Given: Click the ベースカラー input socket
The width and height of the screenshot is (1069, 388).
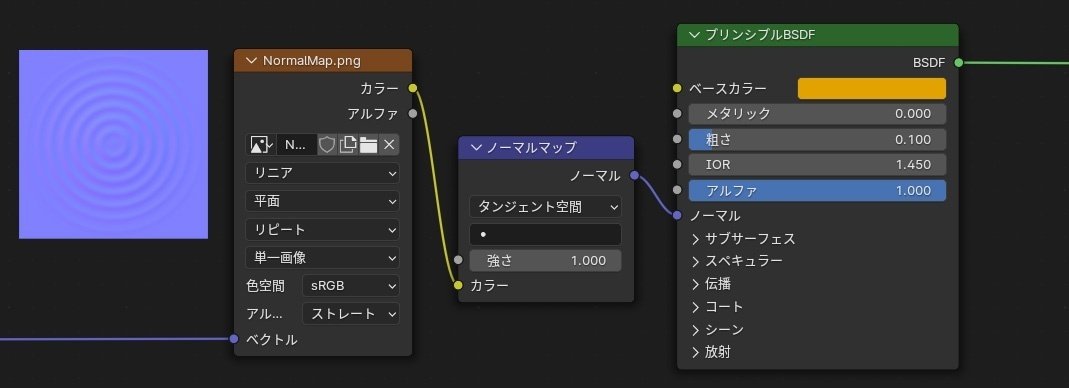Looking at the screenshot, I should pyautogui.click(x=677, y=88).
